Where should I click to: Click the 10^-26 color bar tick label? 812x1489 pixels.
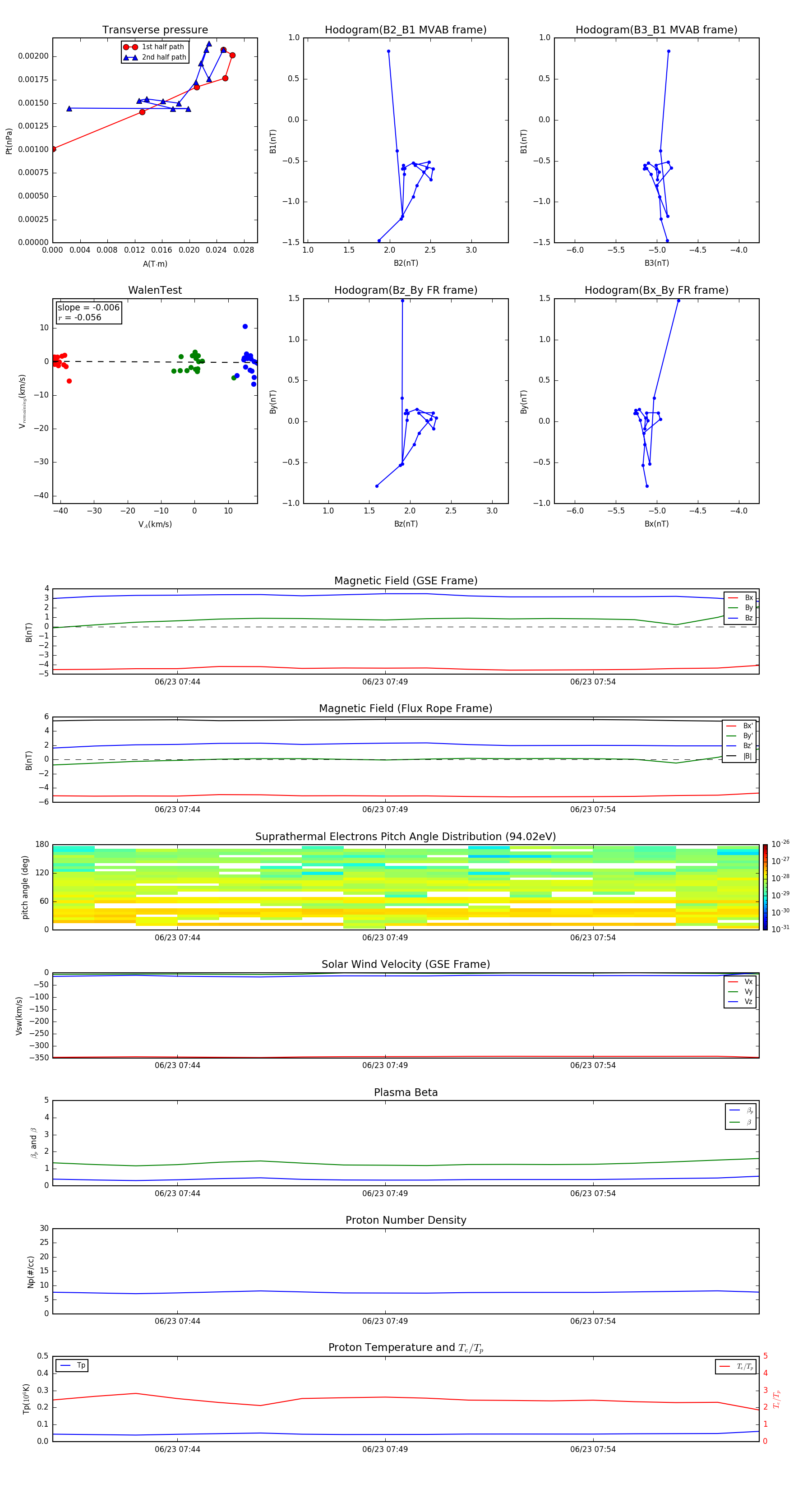point(780,844)
